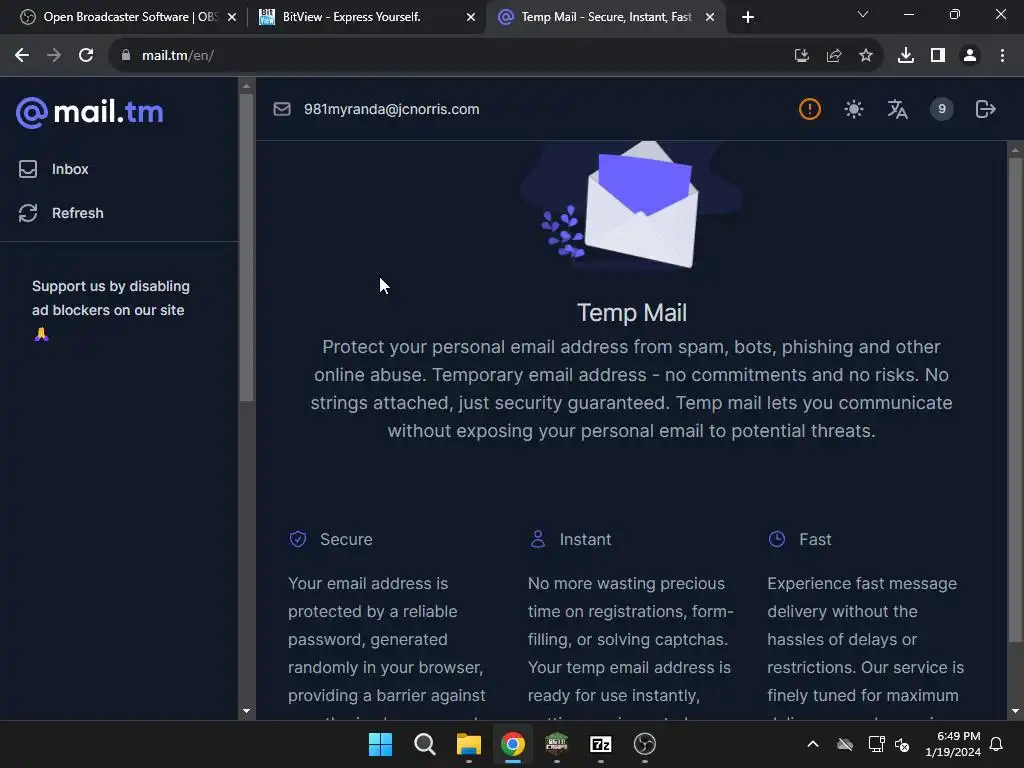Open a new browser tab
The image size is (1024, 768).
point(748,18)
